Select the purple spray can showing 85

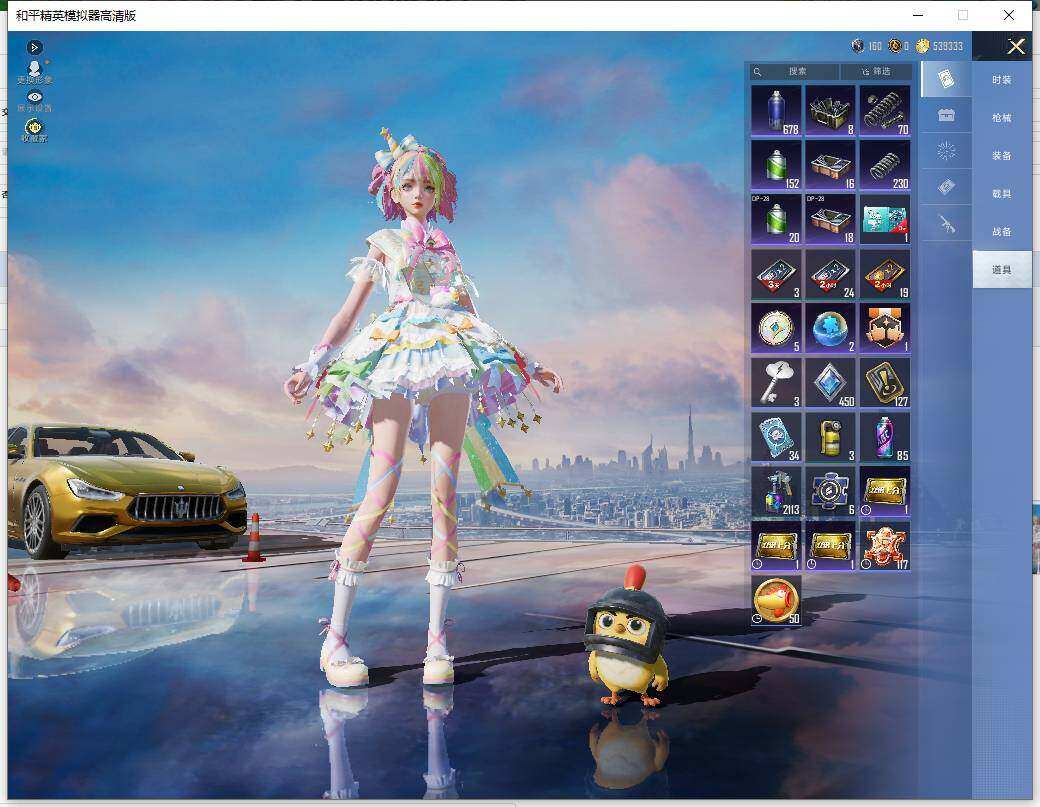pos(885,437)
